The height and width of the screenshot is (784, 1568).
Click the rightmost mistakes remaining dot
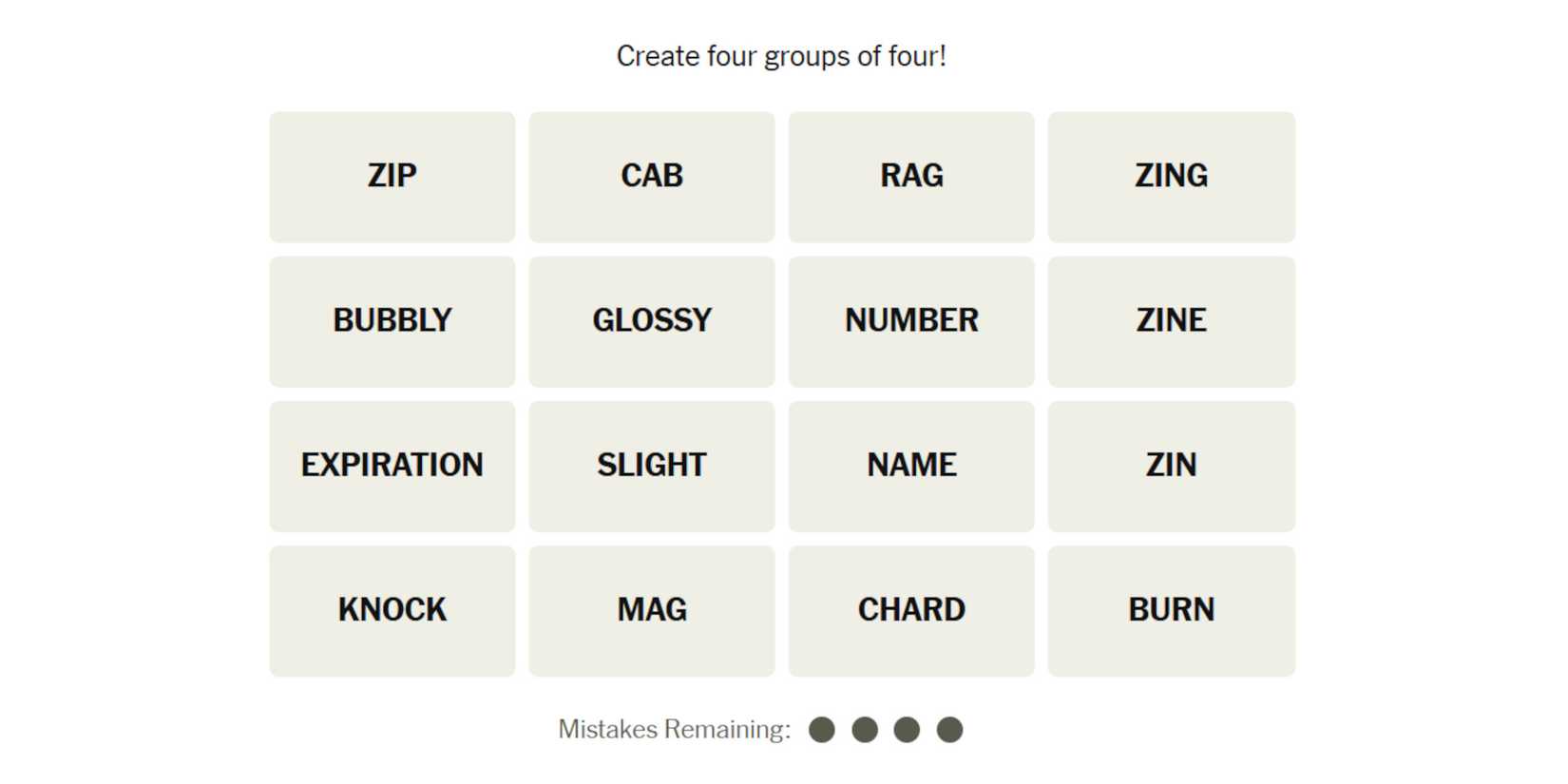(949, 730)
